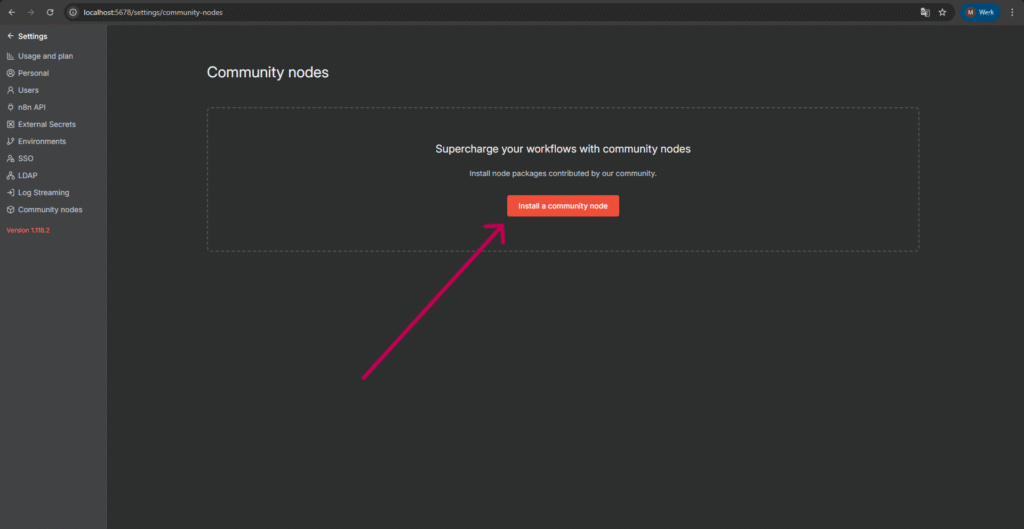Click the SSO key icon
Viewport: 1024px width, 529px height.
point(10,158)
